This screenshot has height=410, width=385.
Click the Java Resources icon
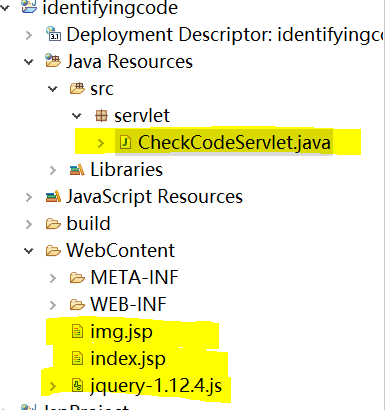(x=53, y=61)
